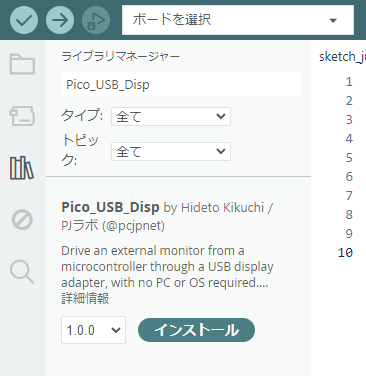The width and height of the screenshot is (366, 376).
Task: Open the Sketchbook folder sidebar icon
Action: 22,64
